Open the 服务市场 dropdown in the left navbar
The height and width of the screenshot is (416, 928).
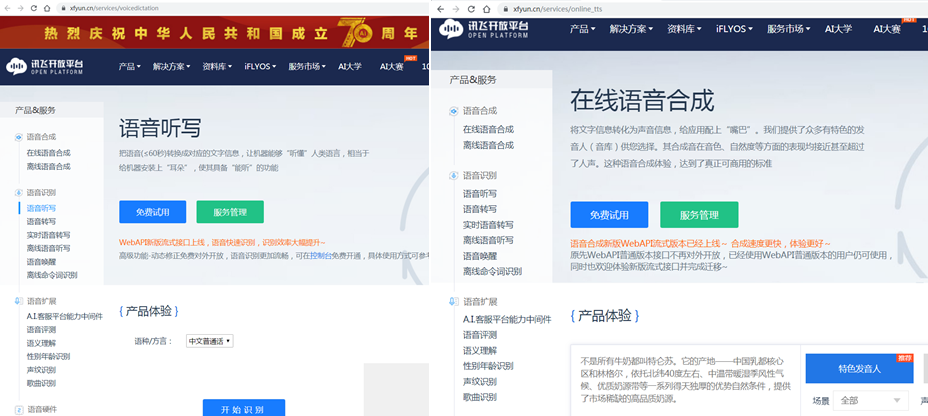point(307,67)
